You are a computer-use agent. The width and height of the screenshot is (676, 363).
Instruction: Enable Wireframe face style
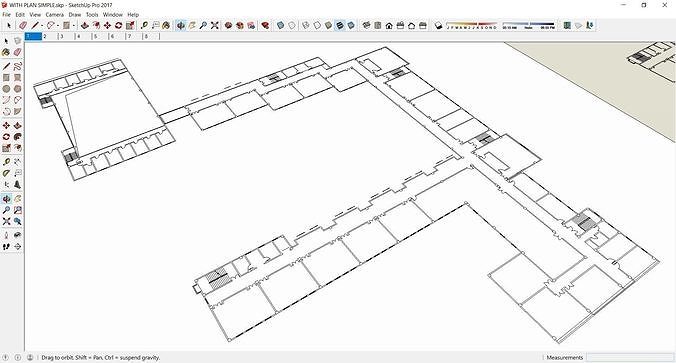click(306, 25)
